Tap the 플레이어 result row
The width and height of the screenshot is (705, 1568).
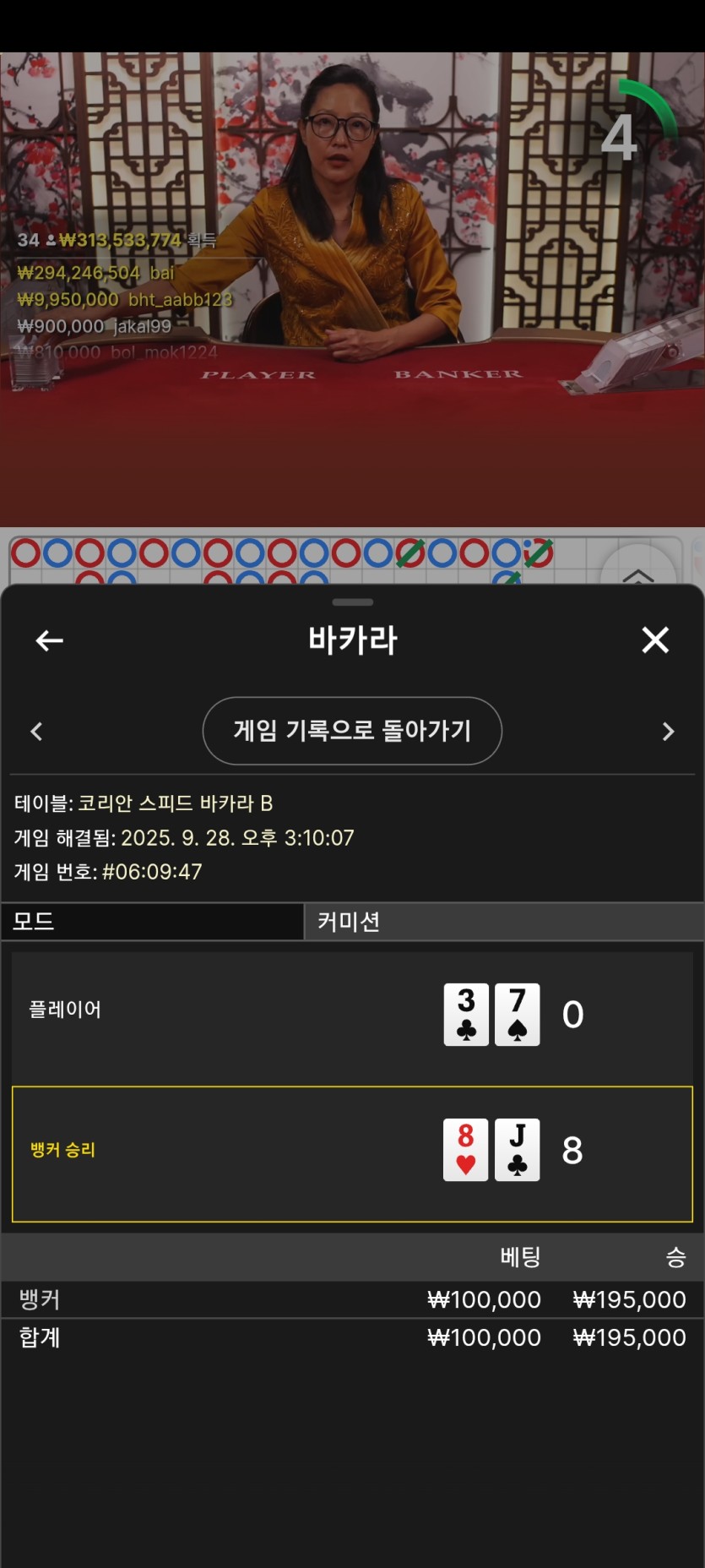click(352, 1018)
